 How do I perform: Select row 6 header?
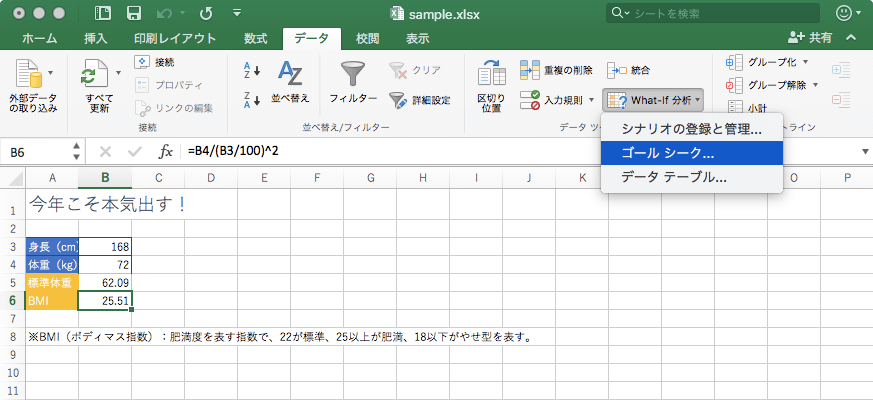click(x=13, y=301)
